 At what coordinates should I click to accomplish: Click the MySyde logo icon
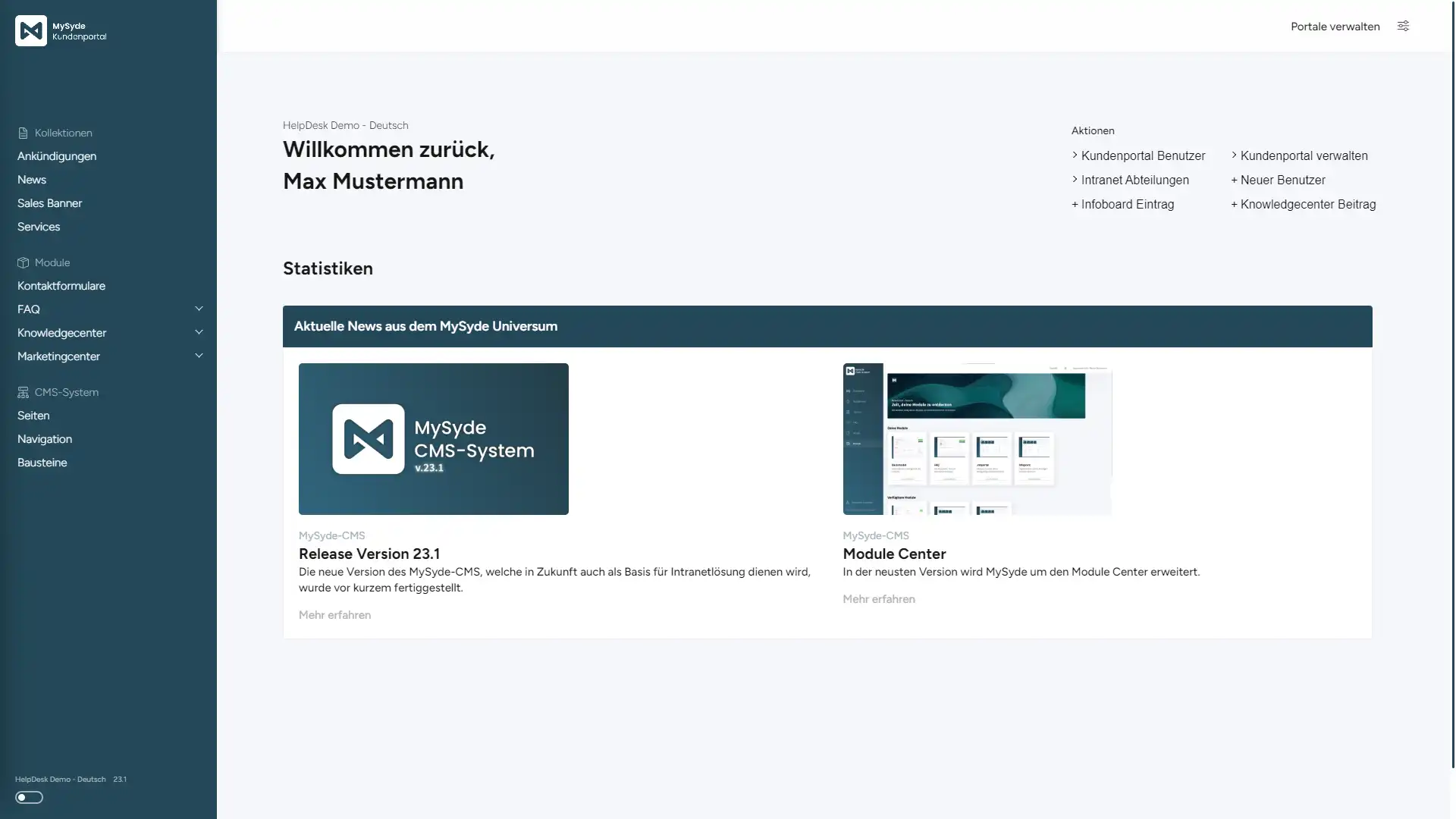31,31
